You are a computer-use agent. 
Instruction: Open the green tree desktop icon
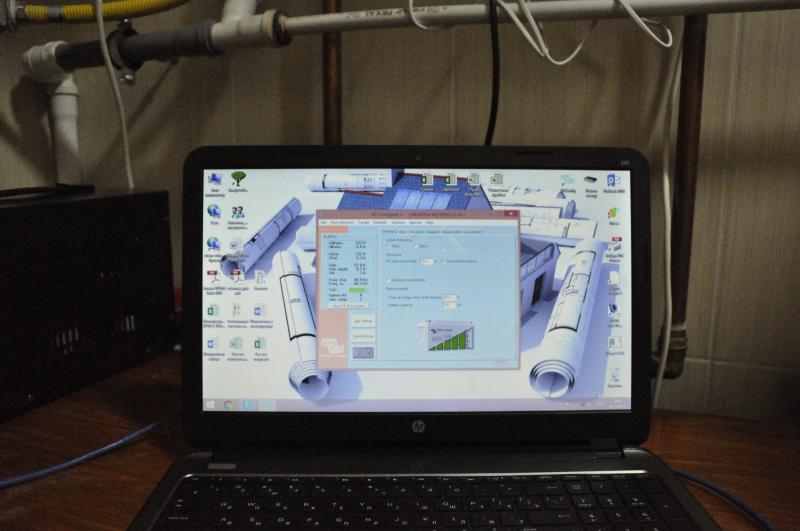coord(238,179)
